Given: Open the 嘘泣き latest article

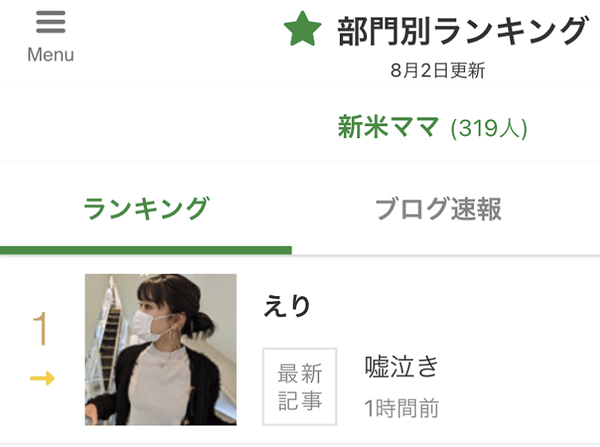Looking at the screenshot, I should point(403,367).
